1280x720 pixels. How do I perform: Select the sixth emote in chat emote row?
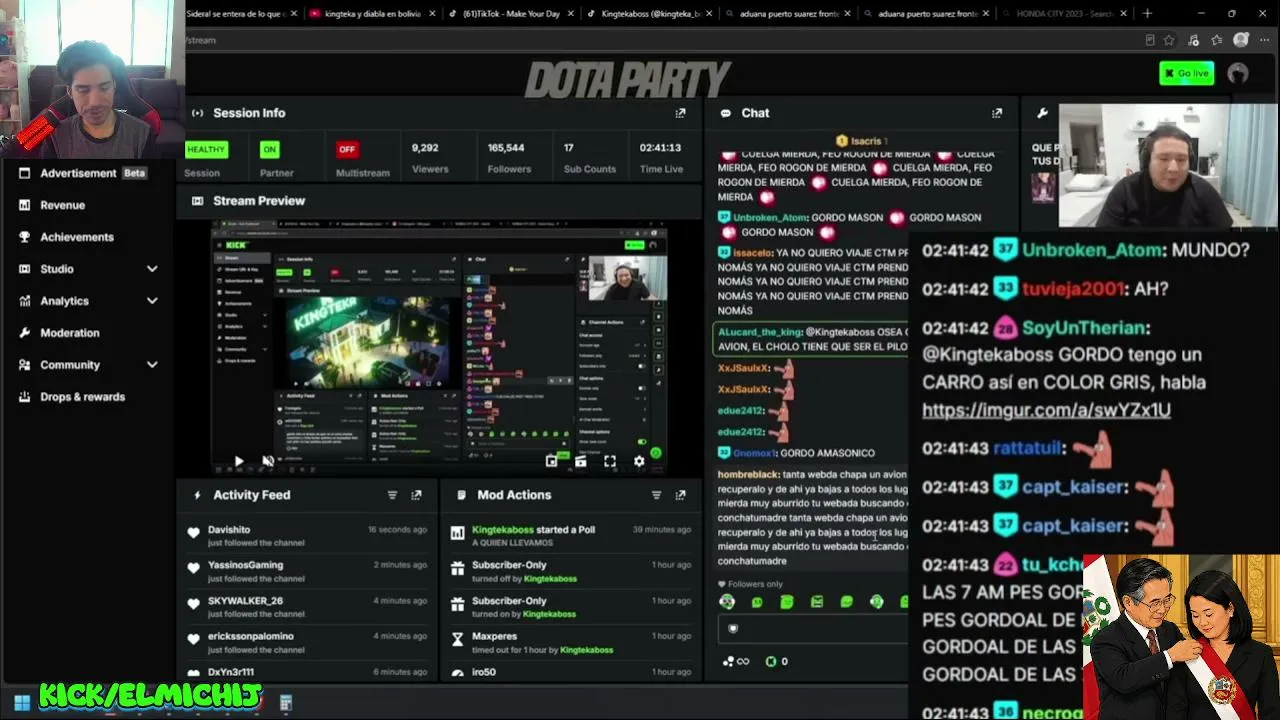[877, 602]
